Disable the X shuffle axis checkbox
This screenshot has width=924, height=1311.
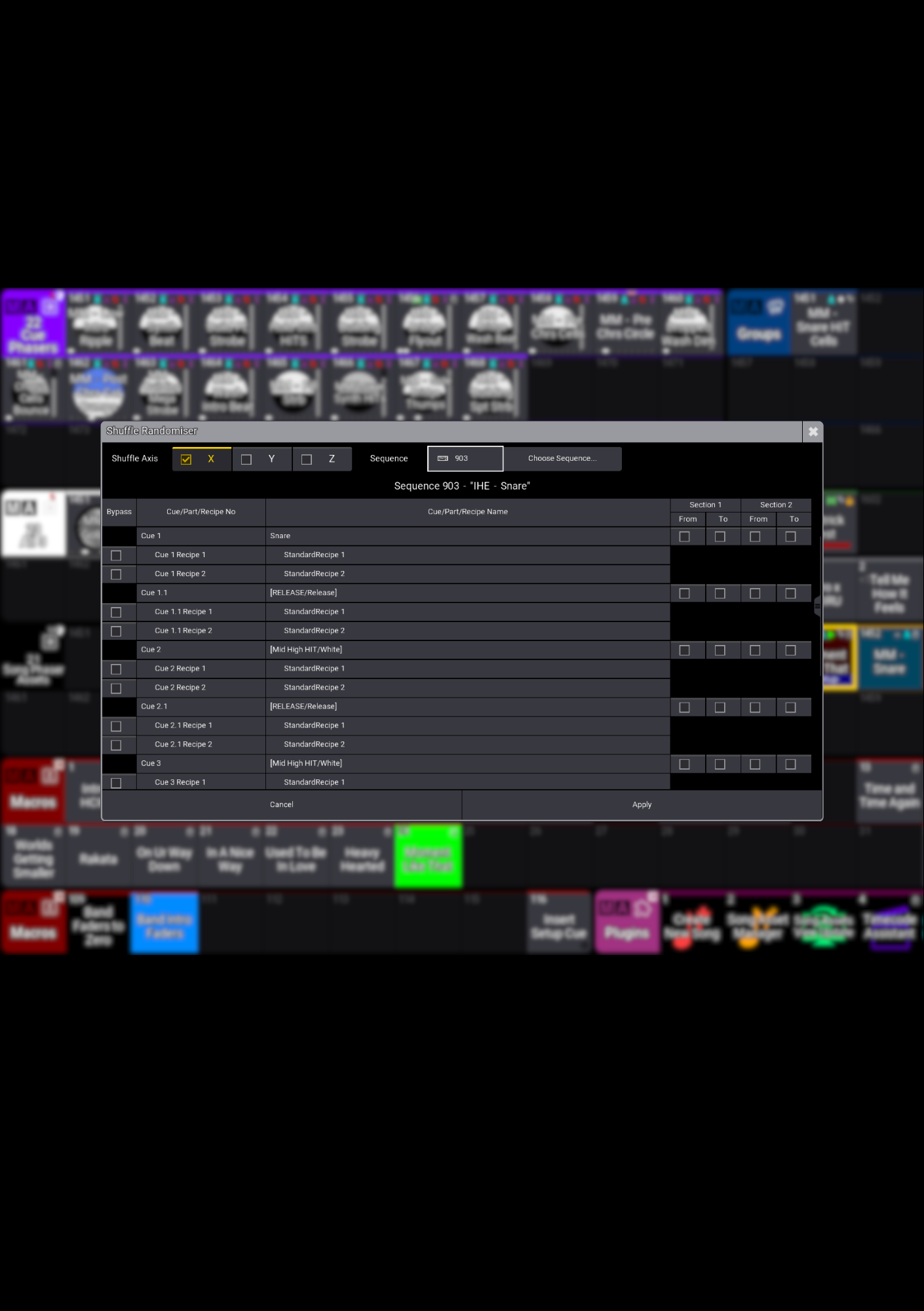(x=186, y=460)
